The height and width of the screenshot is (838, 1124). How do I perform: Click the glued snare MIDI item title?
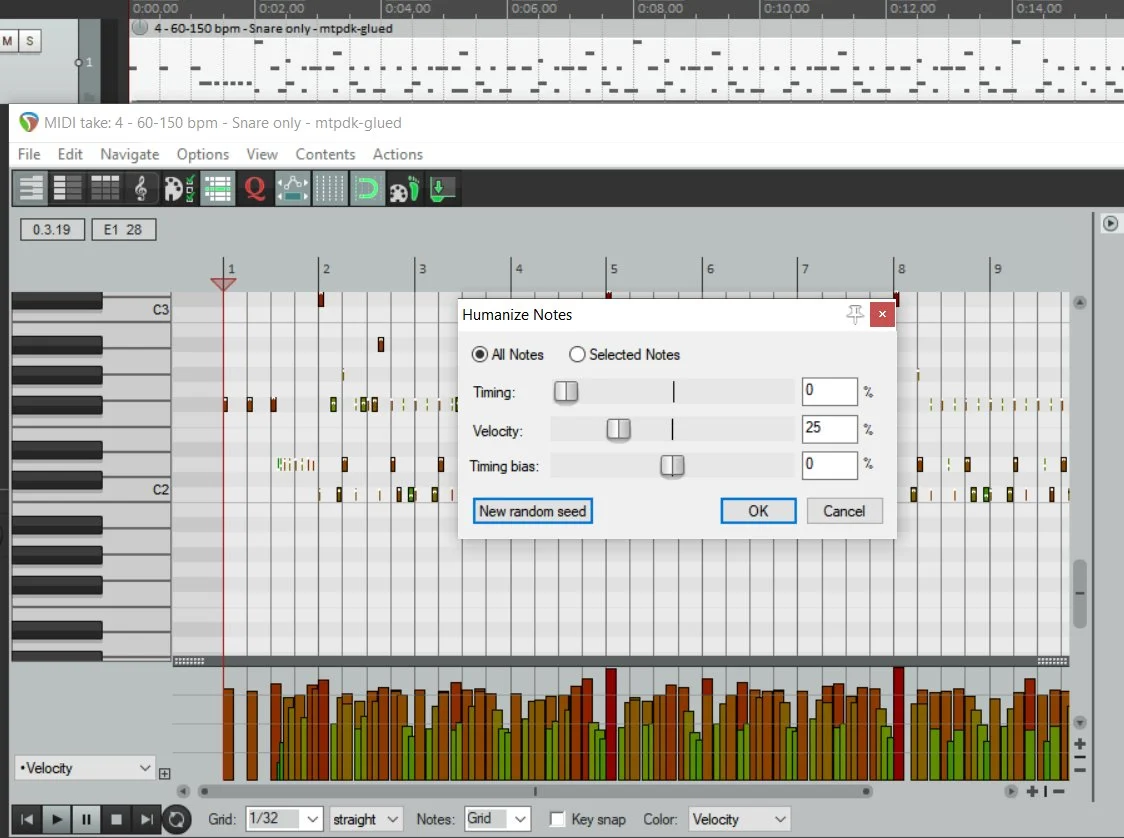pyautogui.click(x=273, y=29)
